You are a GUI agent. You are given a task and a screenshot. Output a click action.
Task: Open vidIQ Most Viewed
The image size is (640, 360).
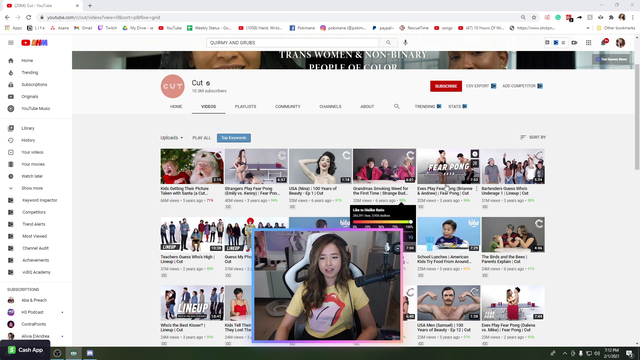coord(36,236)
